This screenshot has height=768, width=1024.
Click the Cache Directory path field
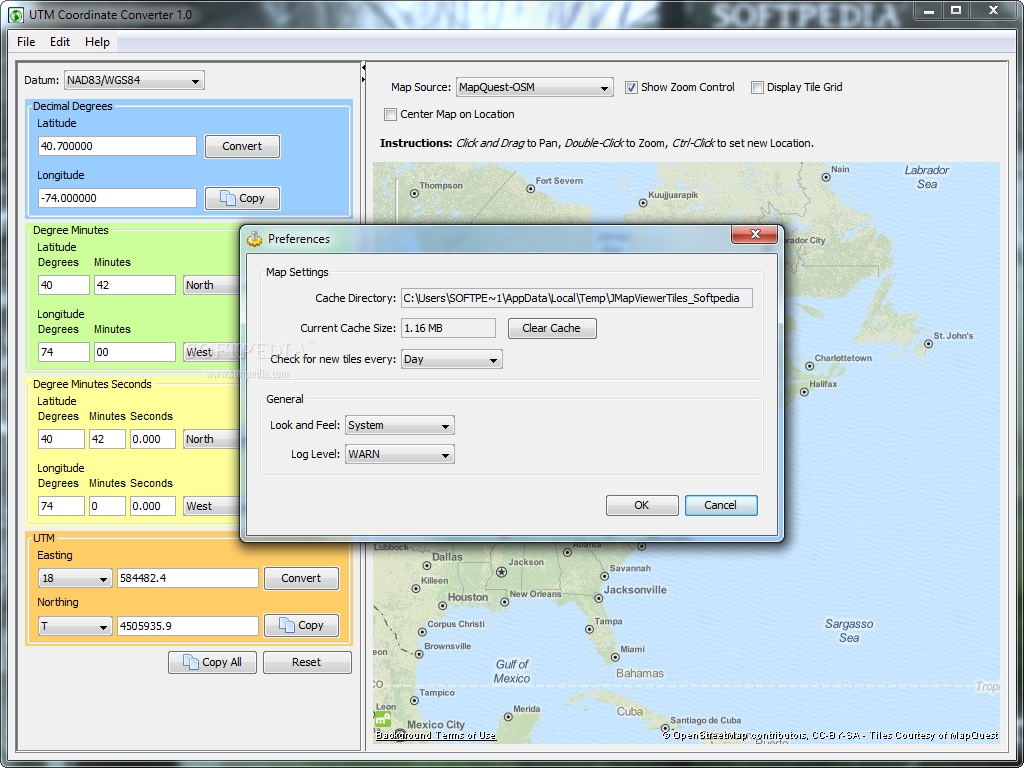pyautogui.click(x=577, y=298)
